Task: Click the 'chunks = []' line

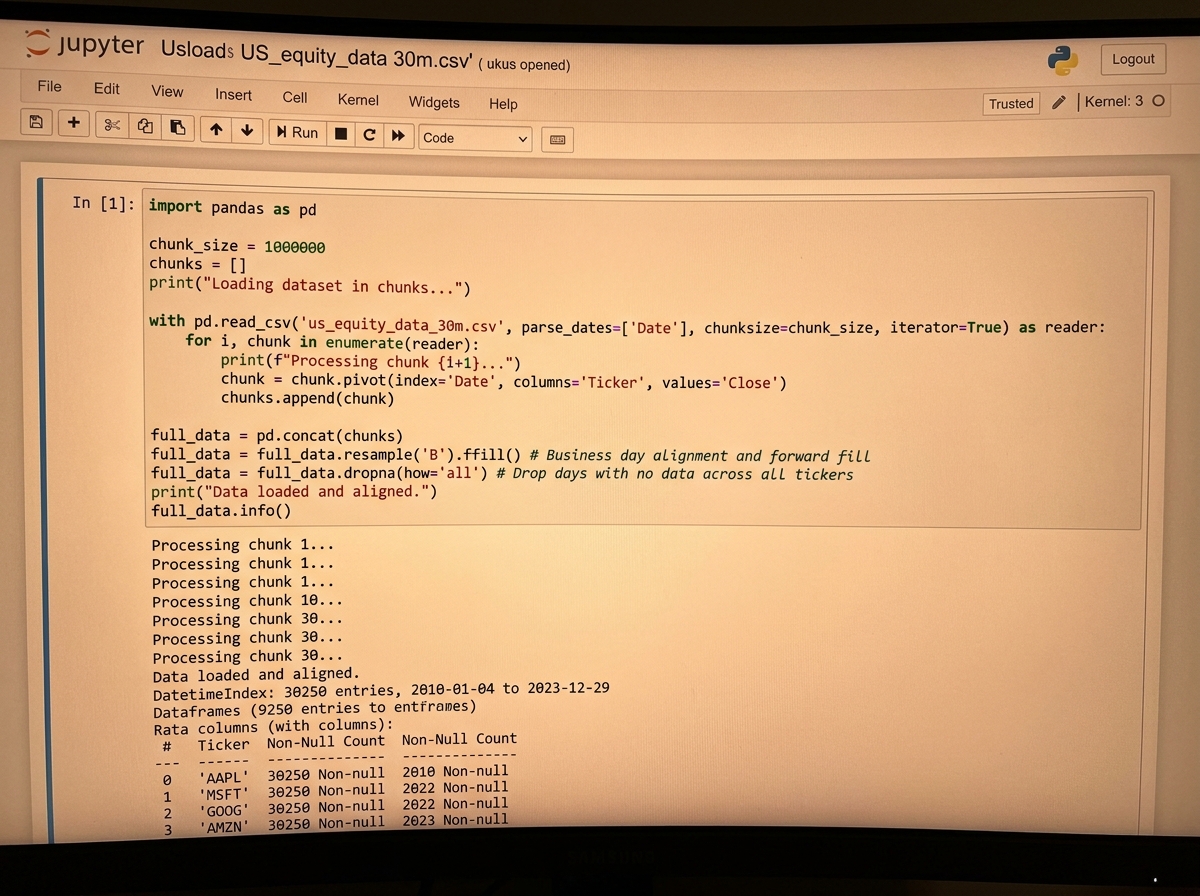Action: (x=197, y=265)
